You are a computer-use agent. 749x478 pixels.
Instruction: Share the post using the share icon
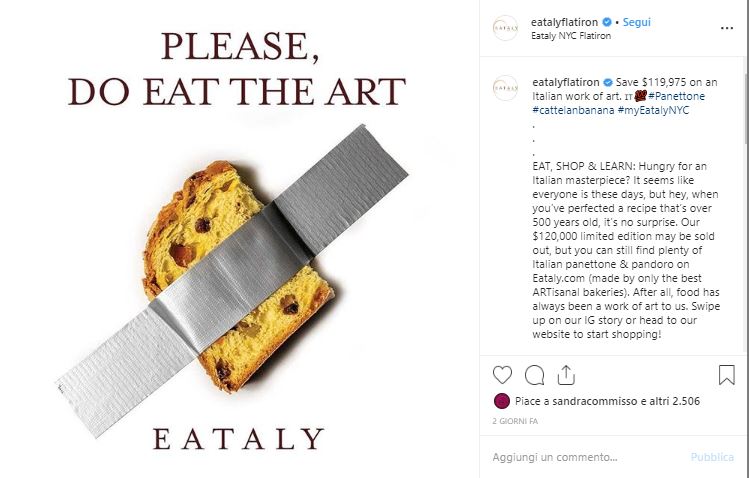point(566,375)
